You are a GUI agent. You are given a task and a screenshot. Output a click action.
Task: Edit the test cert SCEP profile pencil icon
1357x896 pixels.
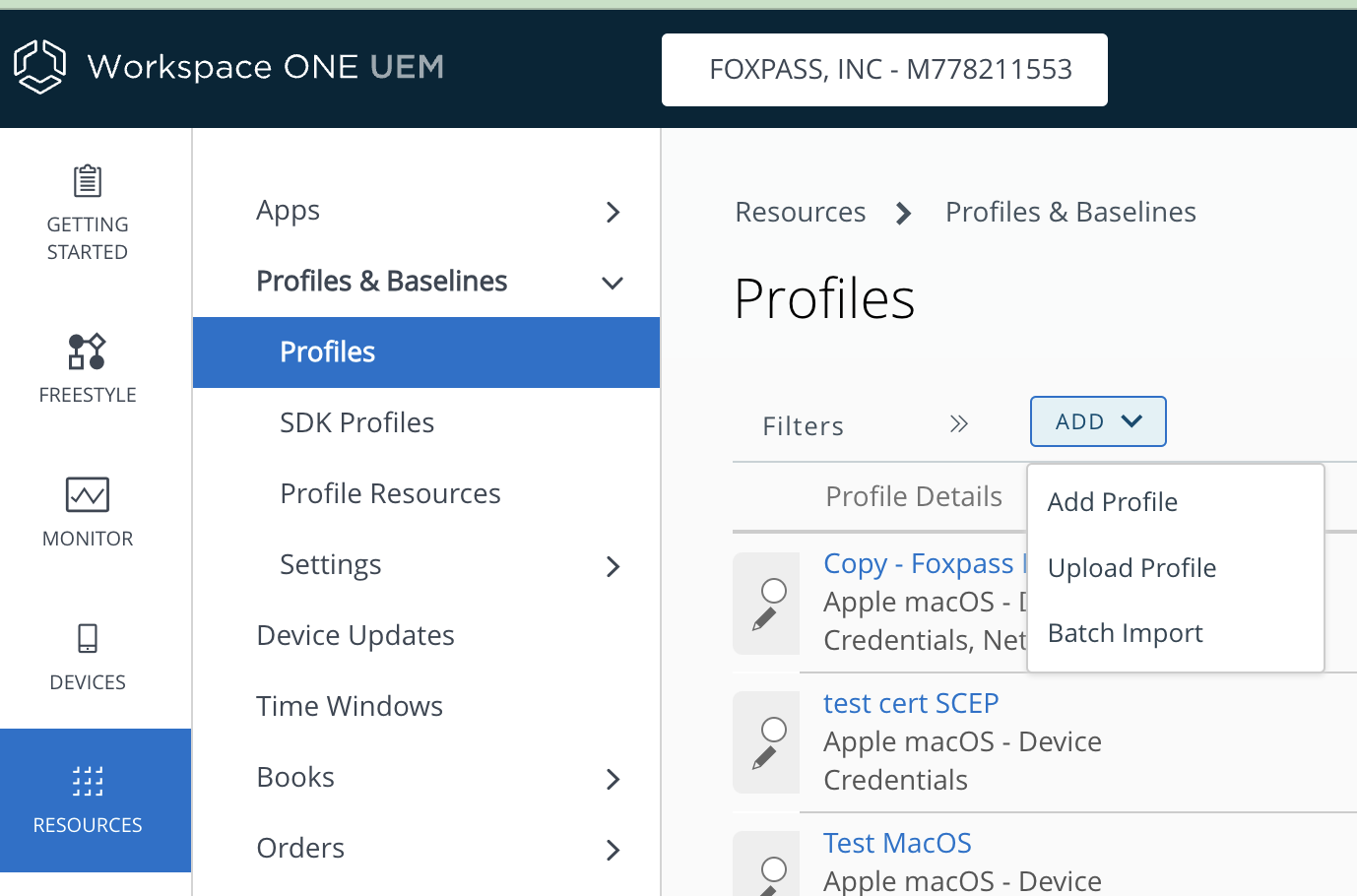coord(765,757)
